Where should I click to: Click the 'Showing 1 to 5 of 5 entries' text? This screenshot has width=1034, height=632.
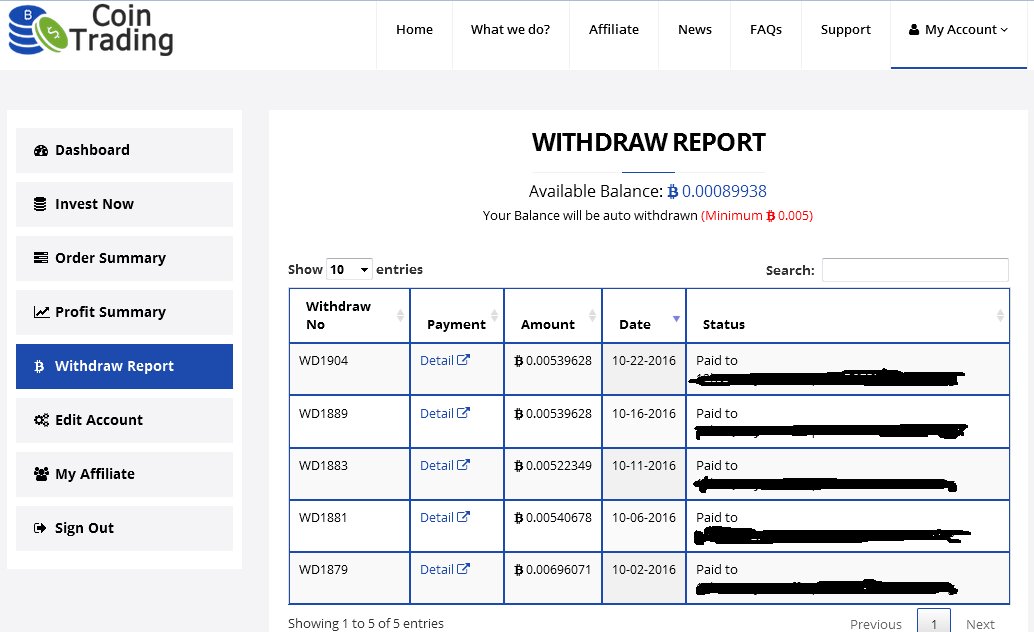pyautogui.click(x=365, y=623)
